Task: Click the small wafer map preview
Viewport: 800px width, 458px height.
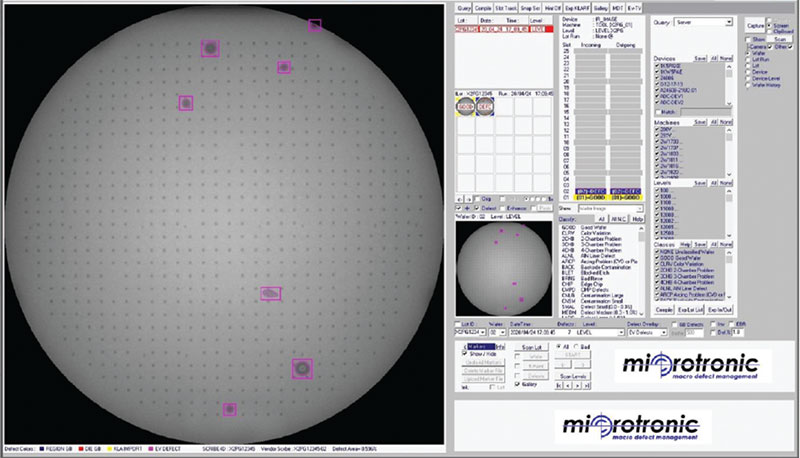Action: (504, 268)
